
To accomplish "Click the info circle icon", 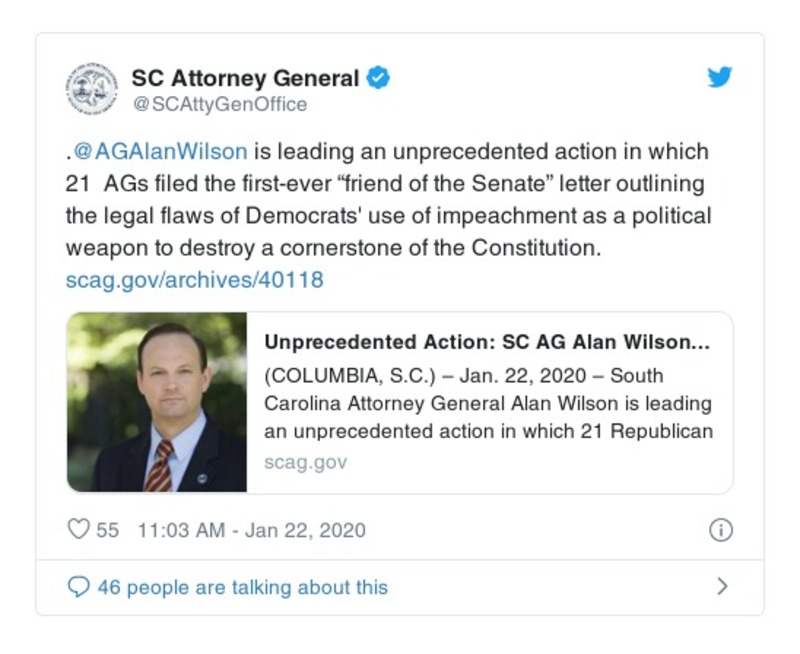I will pos(720,530).
